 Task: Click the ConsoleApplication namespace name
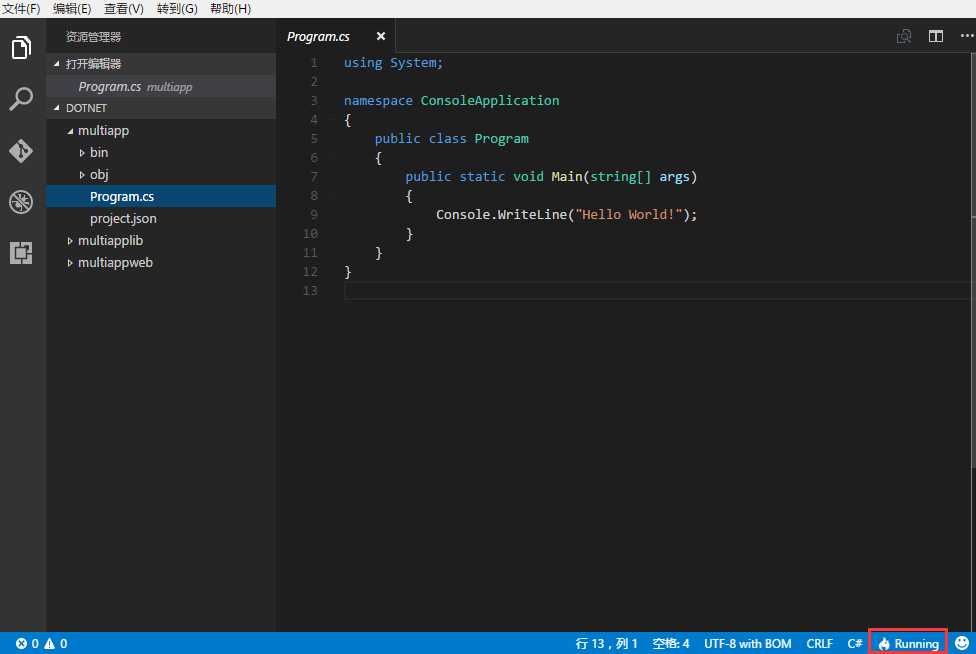(490, 101)
